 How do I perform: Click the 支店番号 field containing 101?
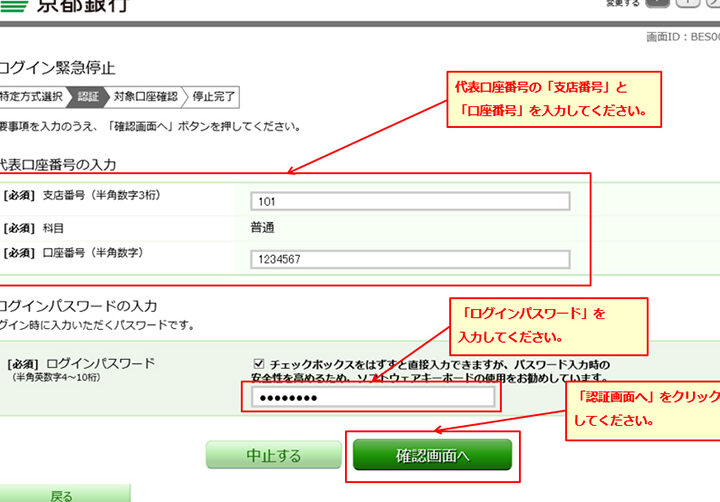tap(410, 202)
